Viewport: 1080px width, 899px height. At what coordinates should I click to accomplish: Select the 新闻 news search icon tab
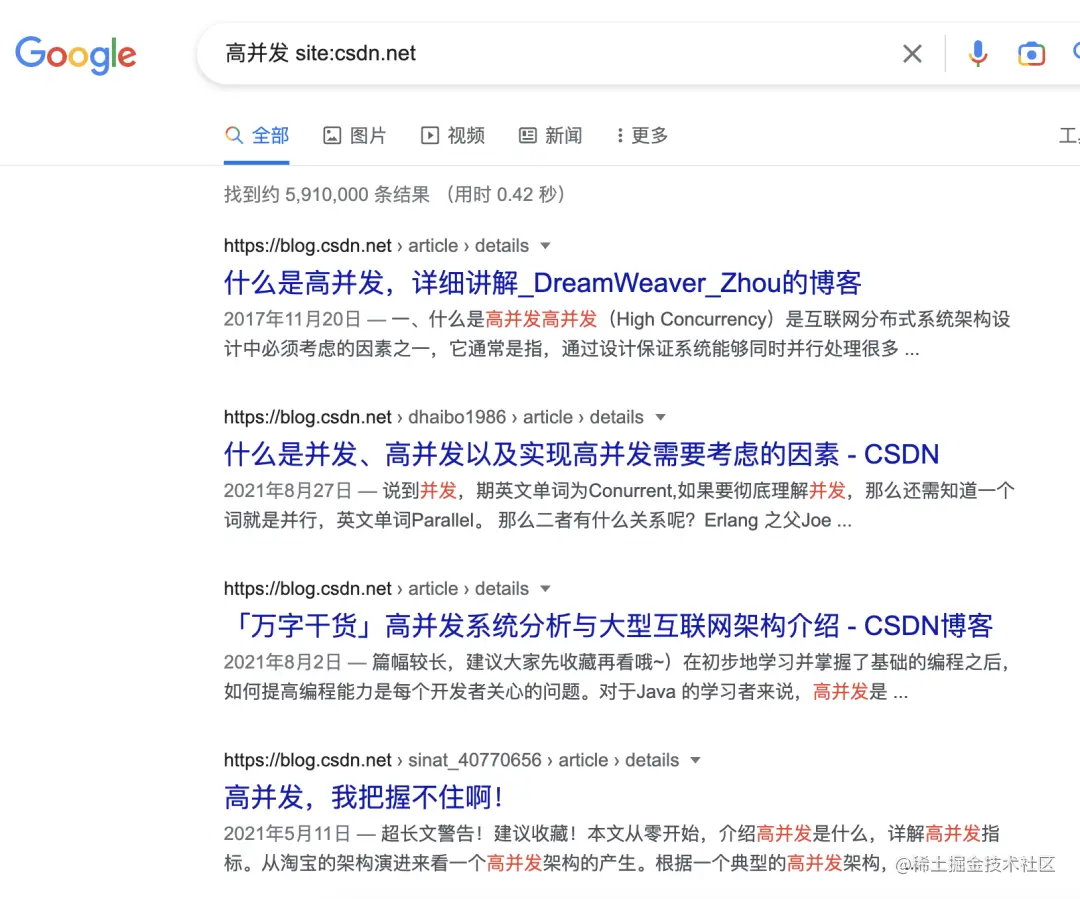[x=528, y=134]
